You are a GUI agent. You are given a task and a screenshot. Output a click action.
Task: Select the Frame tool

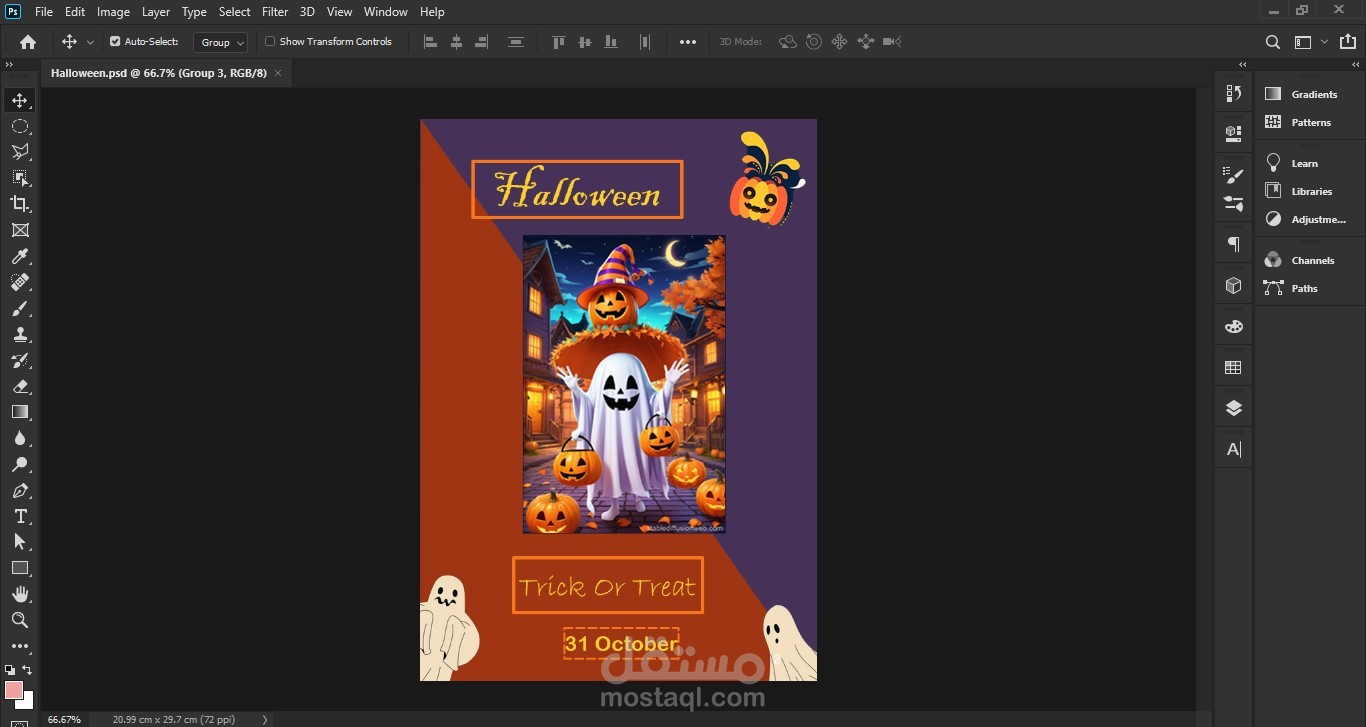20,230
